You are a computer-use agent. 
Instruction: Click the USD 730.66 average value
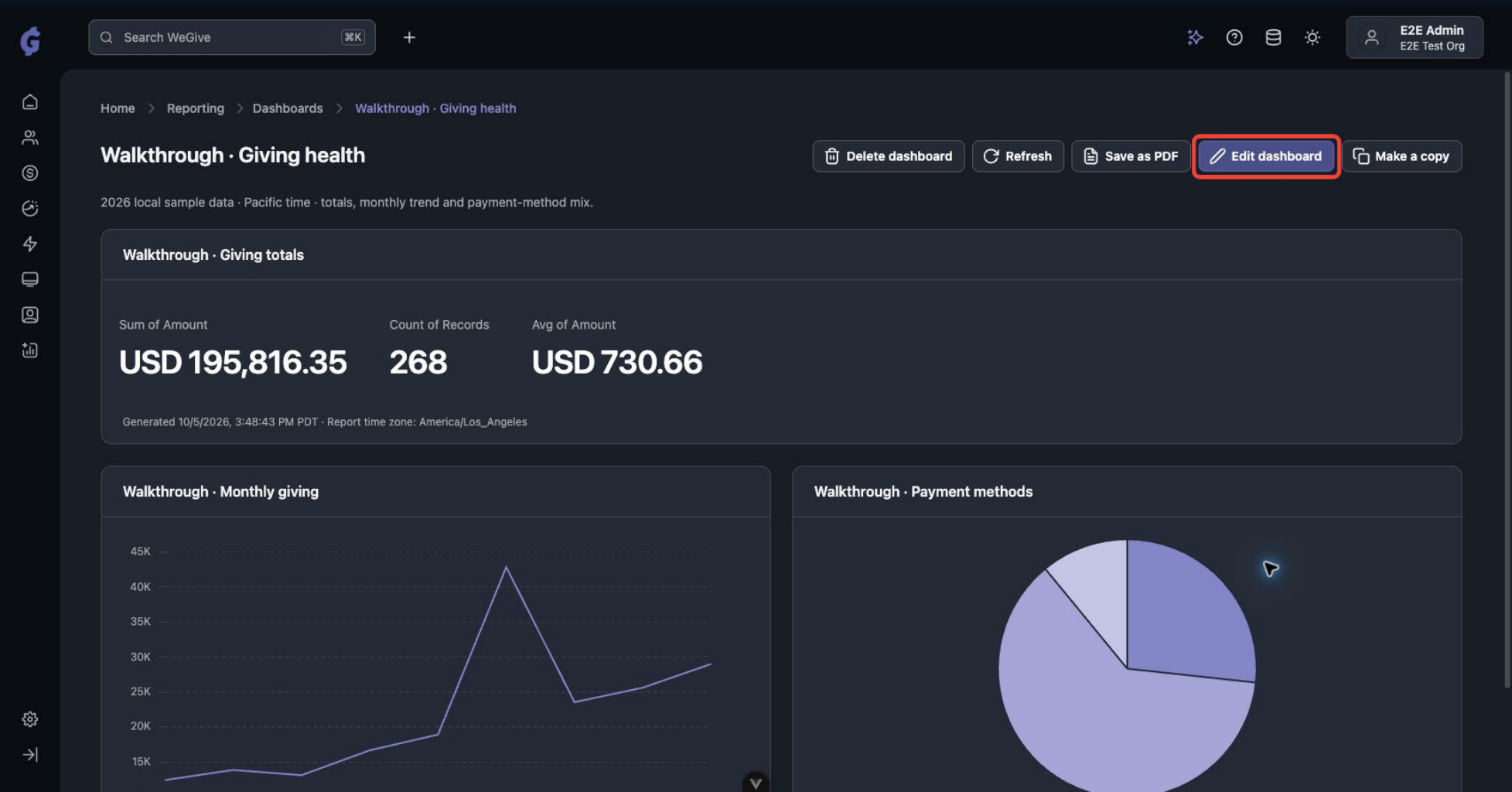(x=617, y=362)
